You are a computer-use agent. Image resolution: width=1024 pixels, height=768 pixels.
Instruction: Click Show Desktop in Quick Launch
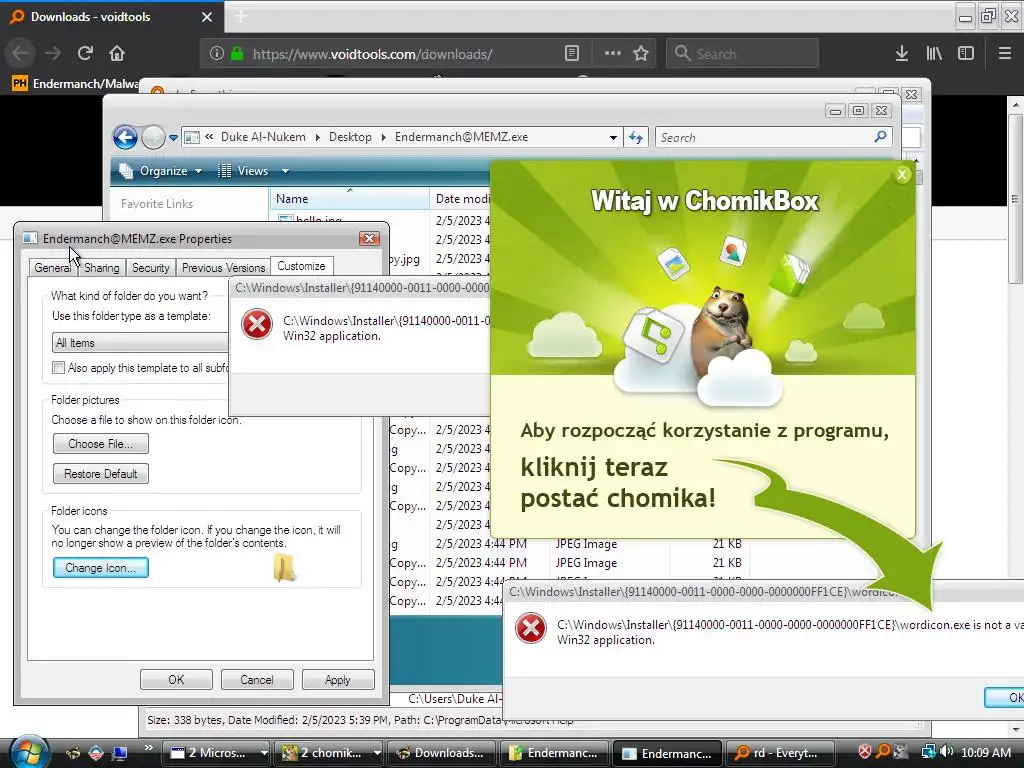click(x=120, y=753)
